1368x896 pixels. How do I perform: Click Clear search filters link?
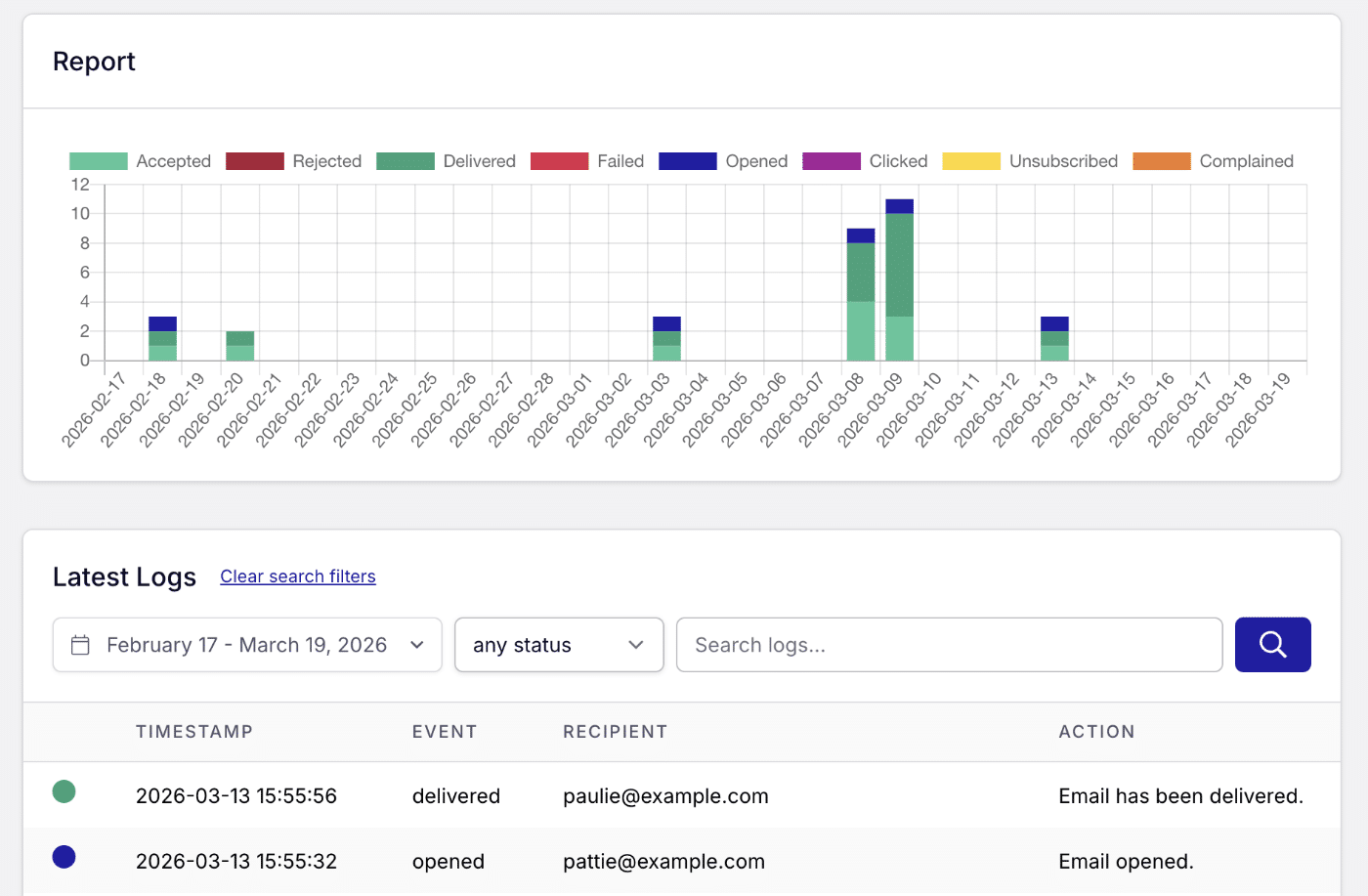point(298,576)
